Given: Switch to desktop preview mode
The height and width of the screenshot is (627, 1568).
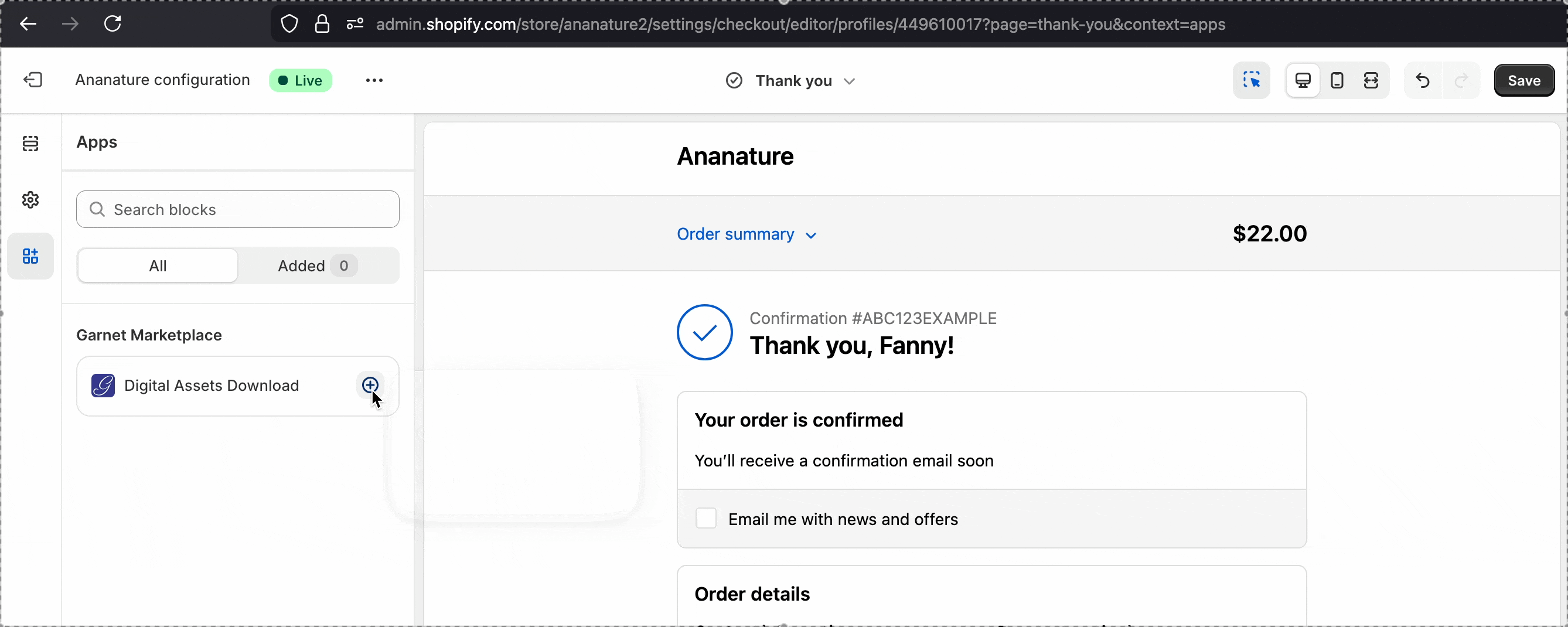Looking at the screenshot, I should 1303,80.
